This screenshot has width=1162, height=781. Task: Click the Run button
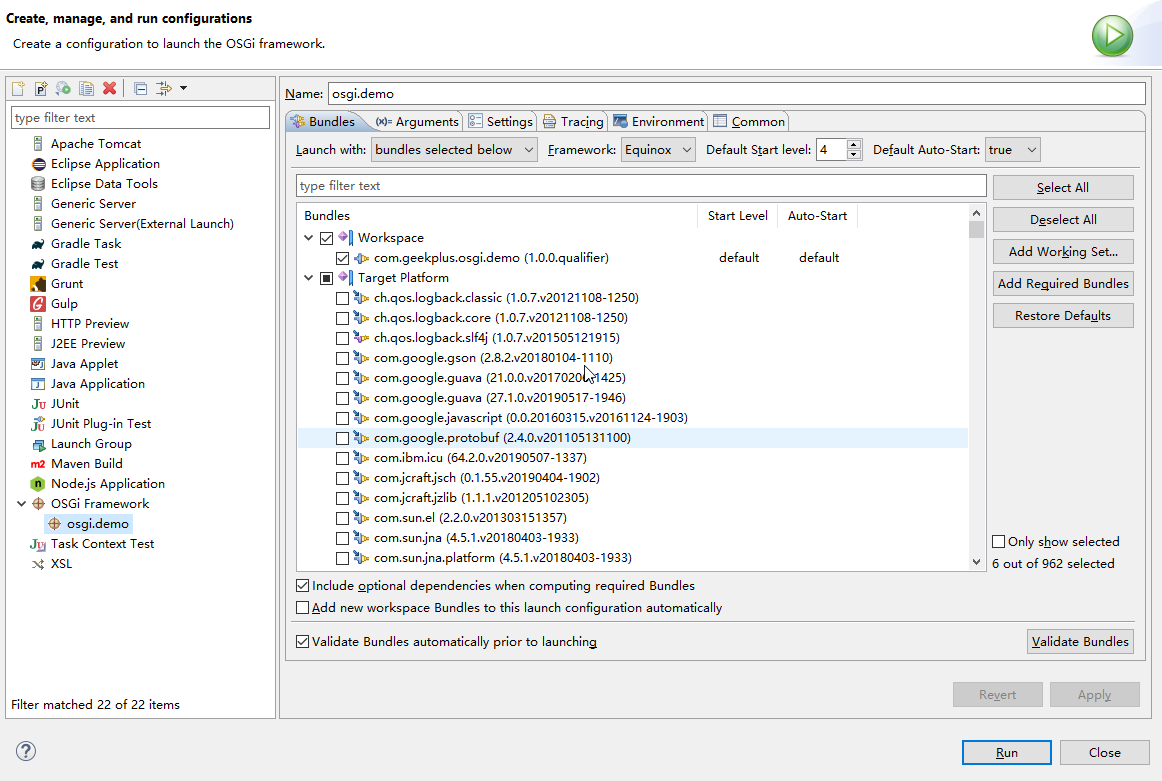coord(1006,752)
